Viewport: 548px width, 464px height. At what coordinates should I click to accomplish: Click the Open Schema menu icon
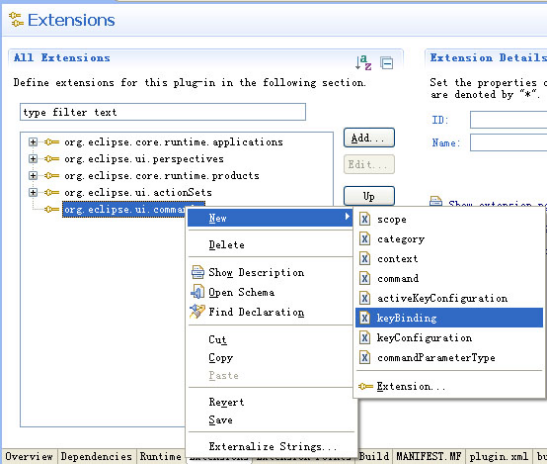197,292
